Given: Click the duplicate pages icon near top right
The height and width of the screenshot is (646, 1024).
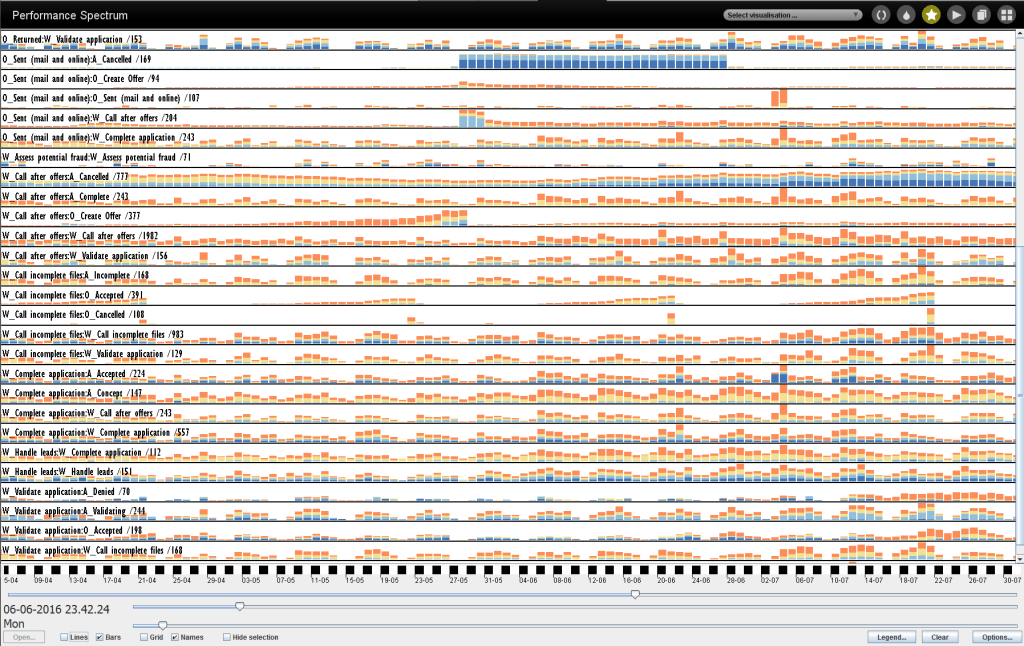Looking at the screenshot, I should click(982, 14).
